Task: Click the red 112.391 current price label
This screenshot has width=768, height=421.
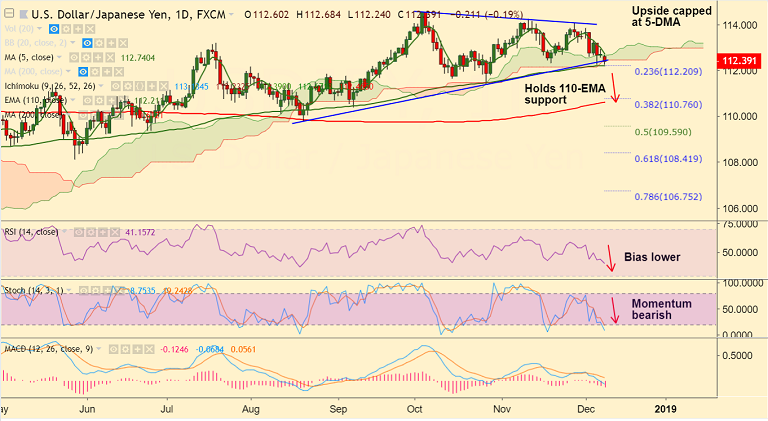Action: 740,61
